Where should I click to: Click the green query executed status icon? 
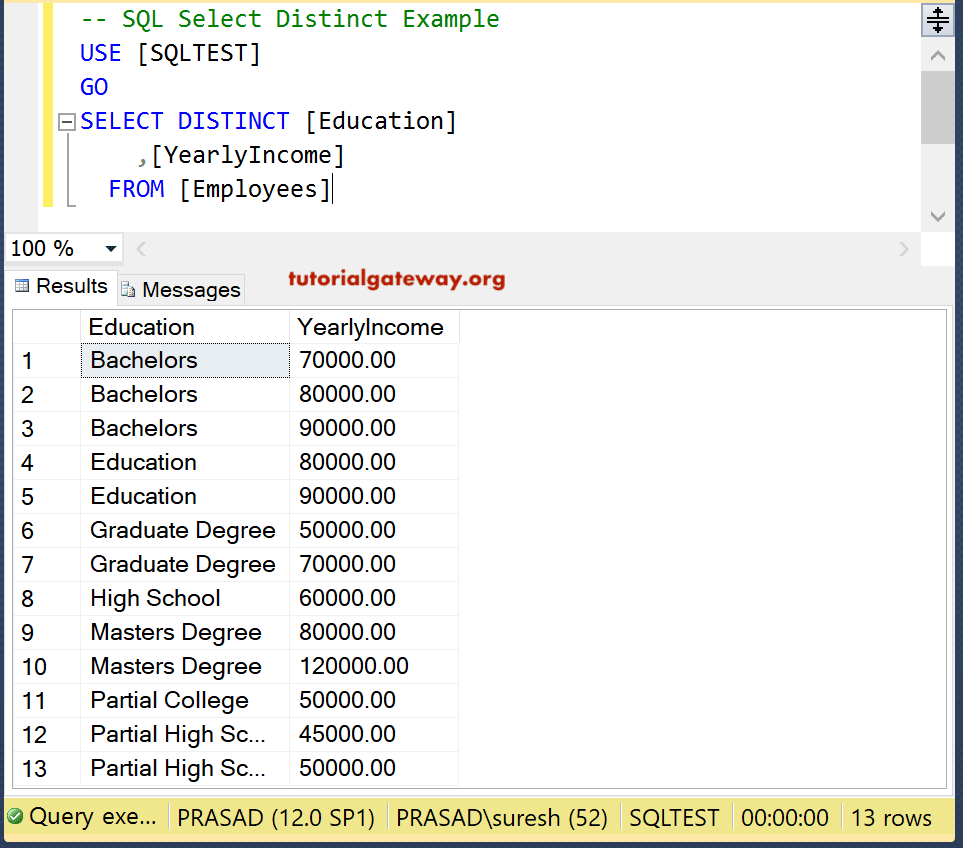point(14,817)
